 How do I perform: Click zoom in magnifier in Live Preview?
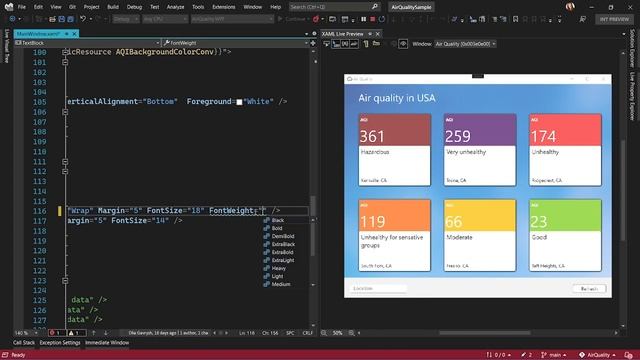click(x=351, y=333)
